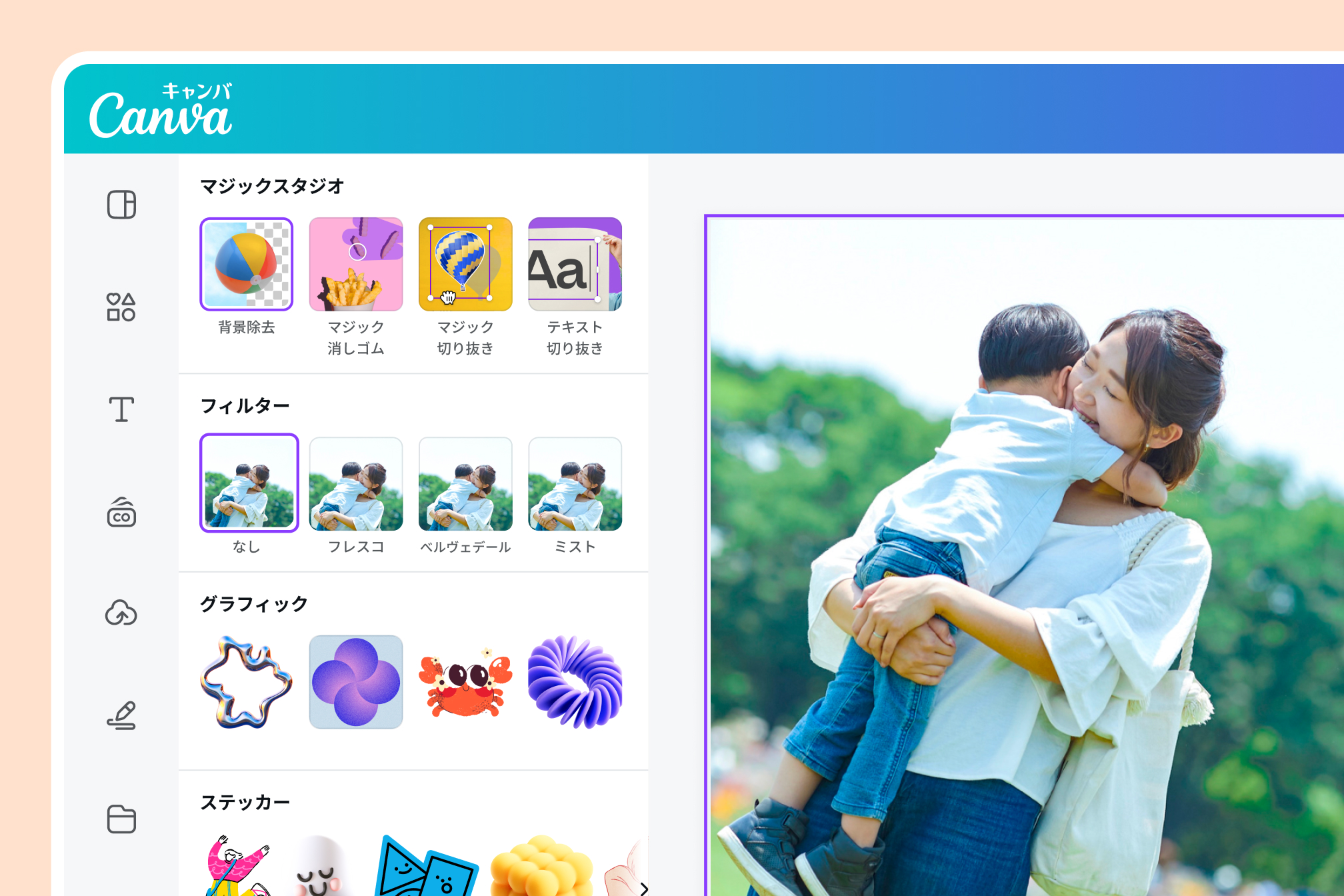Viewport: 1344px width, 896px height.
Task: Insert the chrome star outline graphic
Action: tap(246, 681)
